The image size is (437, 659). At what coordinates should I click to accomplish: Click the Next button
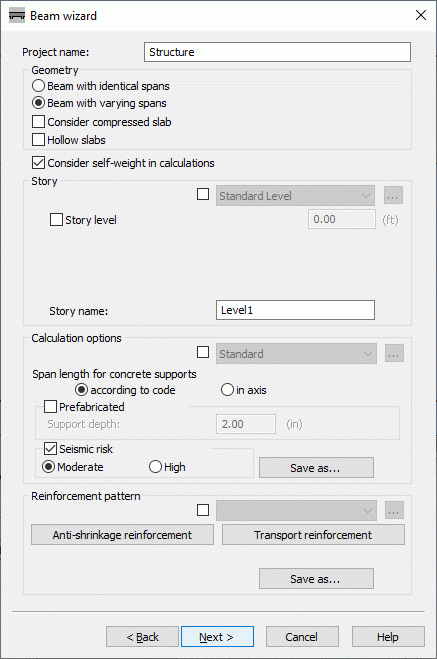pyautogui.click(x=217, y=637)
